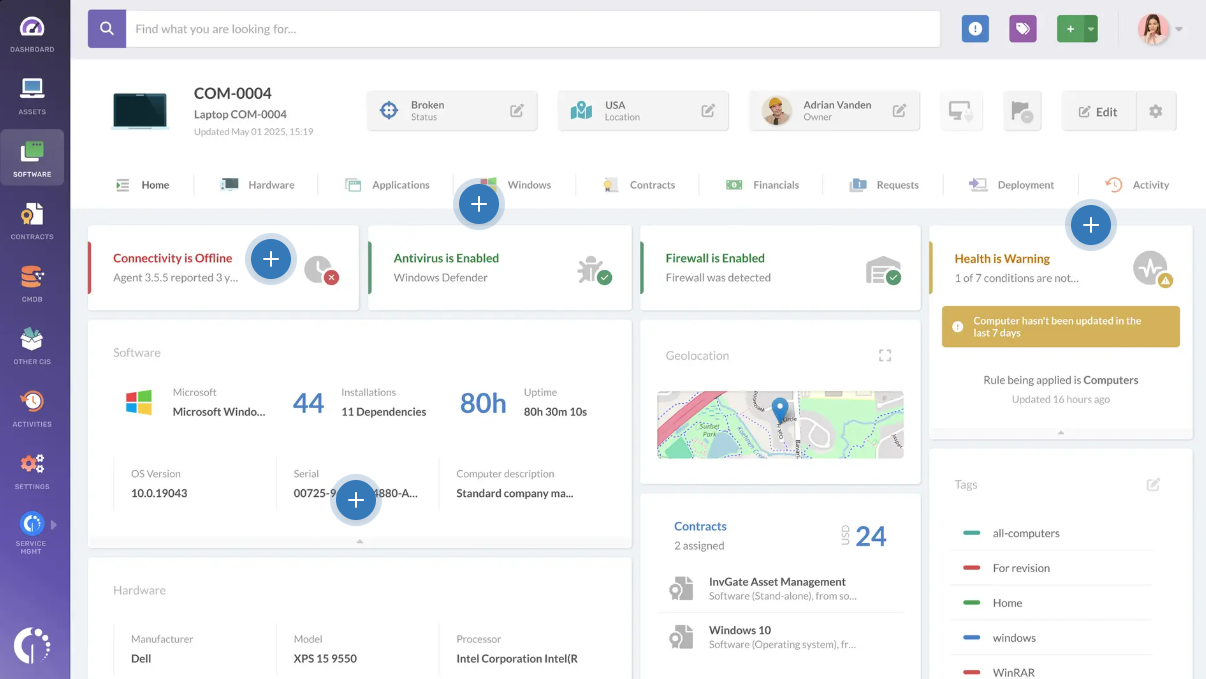Screen dimensions: 1206x679
Task: Open the asset settings gear icon
Action: pyautogui.click(x=1156, y=112)
